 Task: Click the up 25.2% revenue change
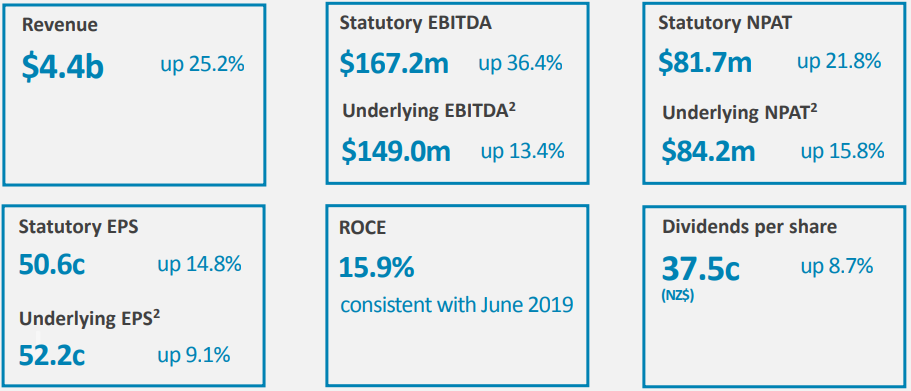[202, 64]
